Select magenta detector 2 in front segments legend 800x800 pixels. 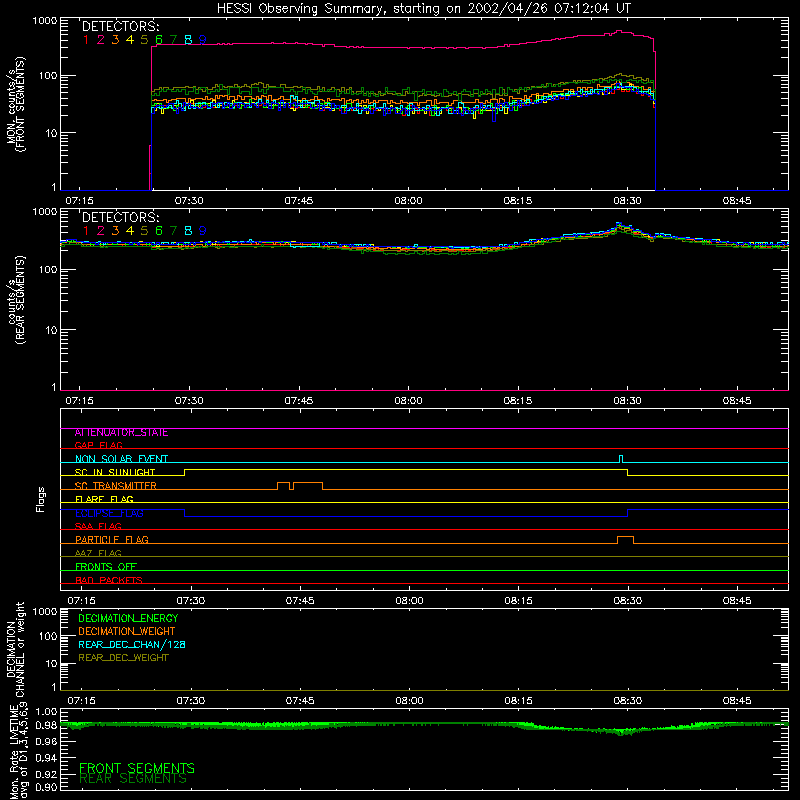(x=101, y=40)
